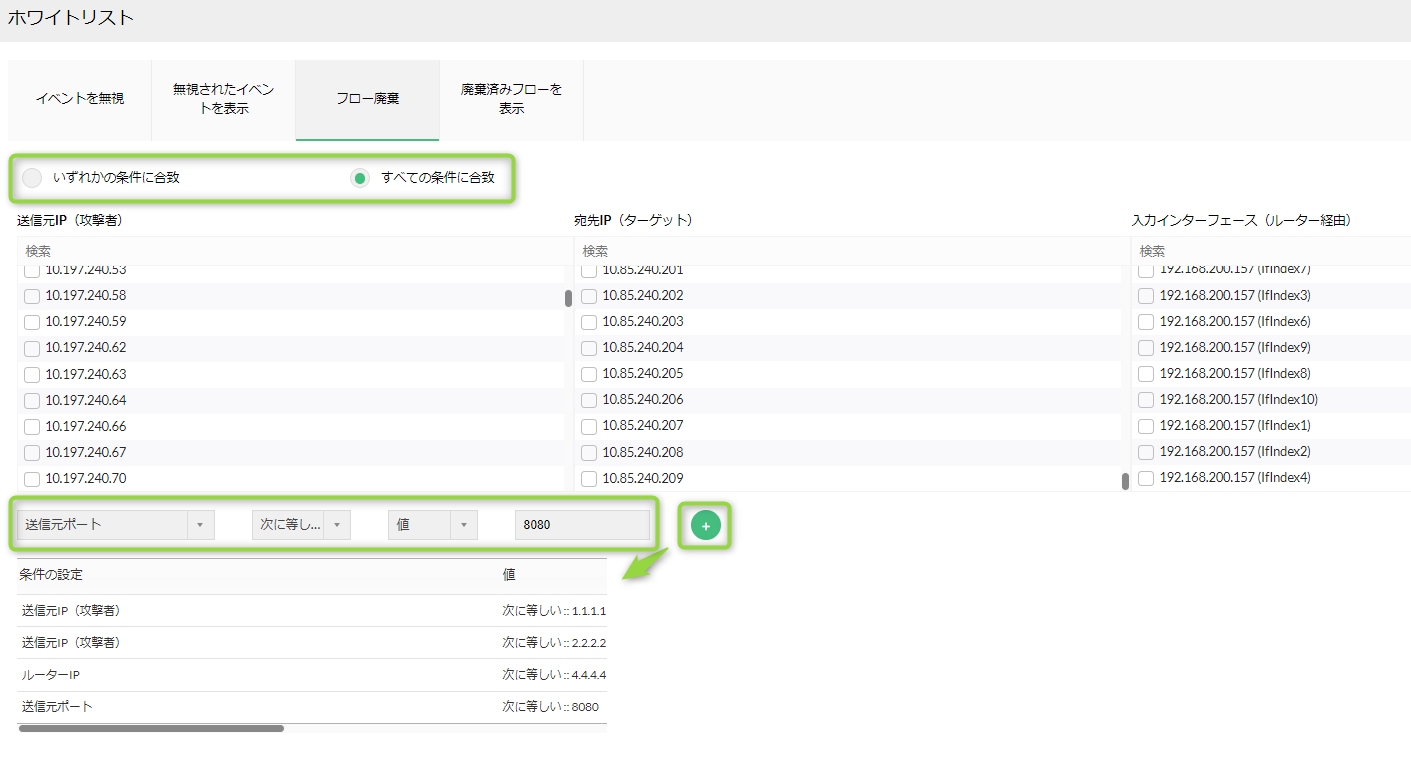The width and height of the screenshot is (1411, 767).
Task: Check the box for source IP 10.197.240.58
Action: click(32, 296)
